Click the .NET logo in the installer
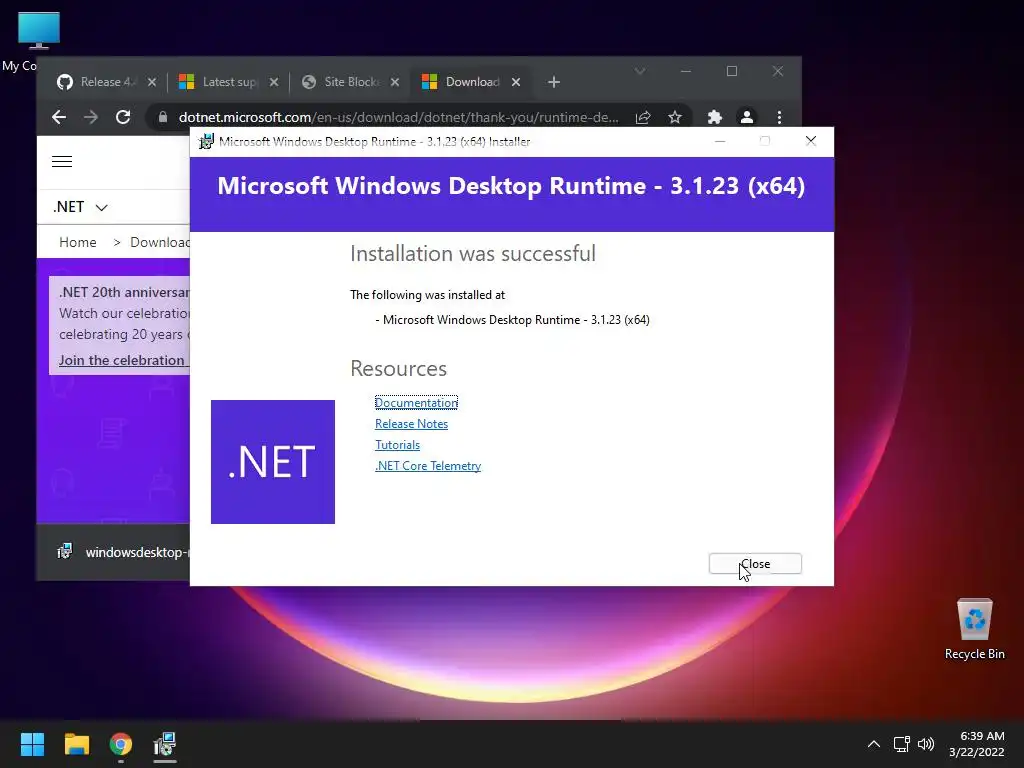The width and height of the screenshot is (1024, 768). 273,462
